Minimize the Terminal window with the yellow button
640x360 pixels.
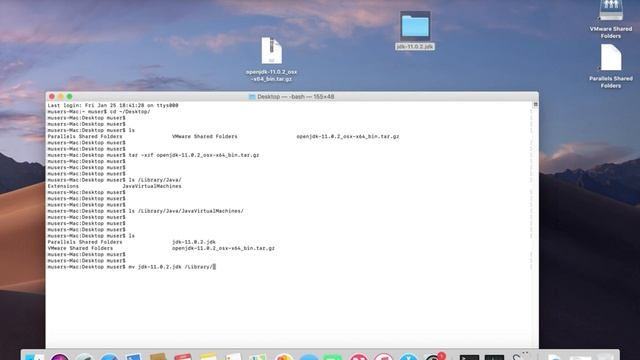61,97
